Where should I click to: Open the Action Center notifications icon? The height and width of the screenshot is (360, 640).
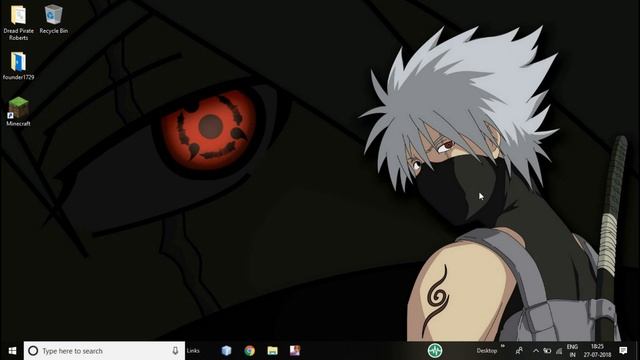point(623,351)
